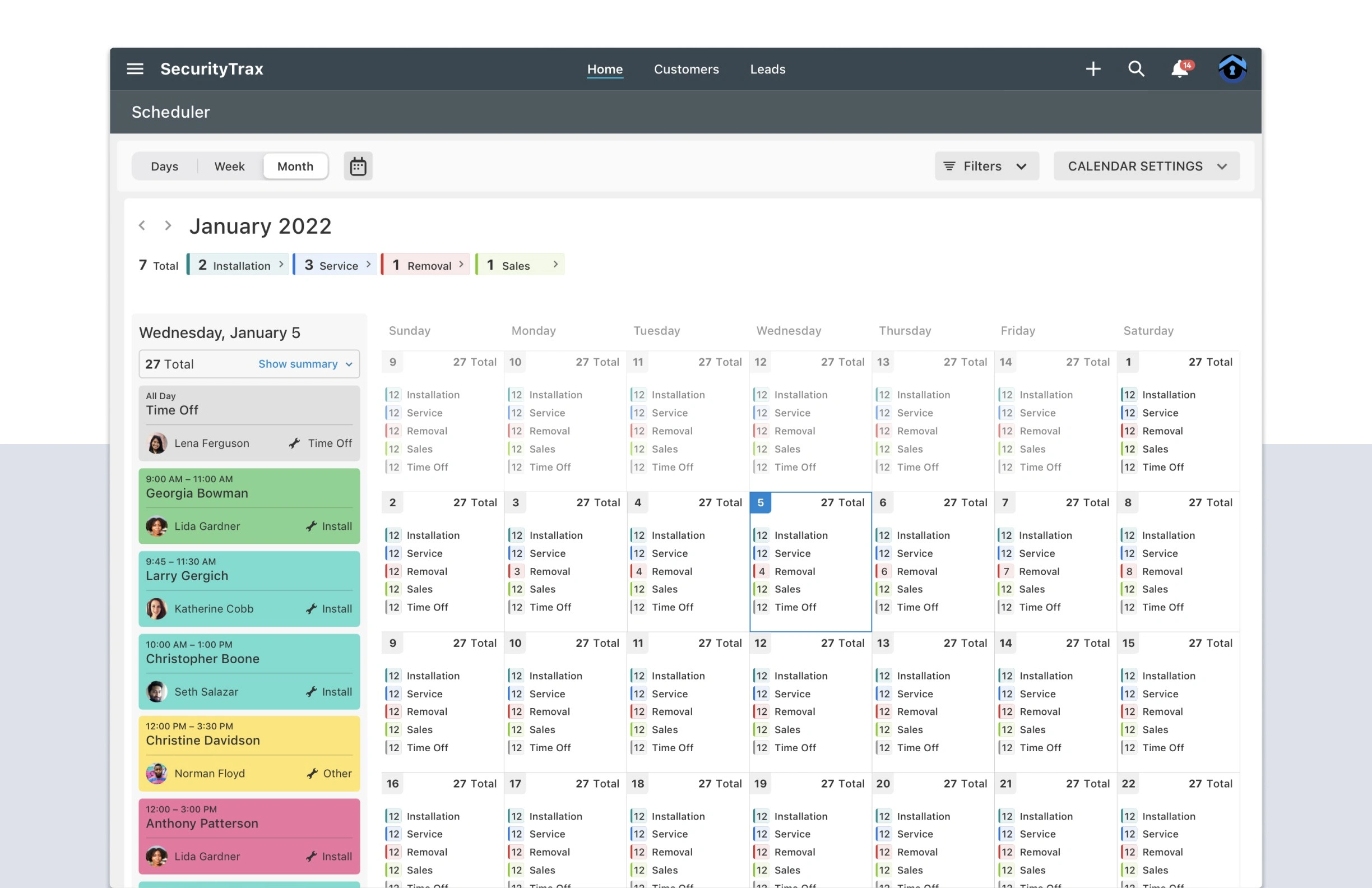Go to the previous month arrow
The width and height of the screenshot is (1372, 888).
tap(142, 225)
